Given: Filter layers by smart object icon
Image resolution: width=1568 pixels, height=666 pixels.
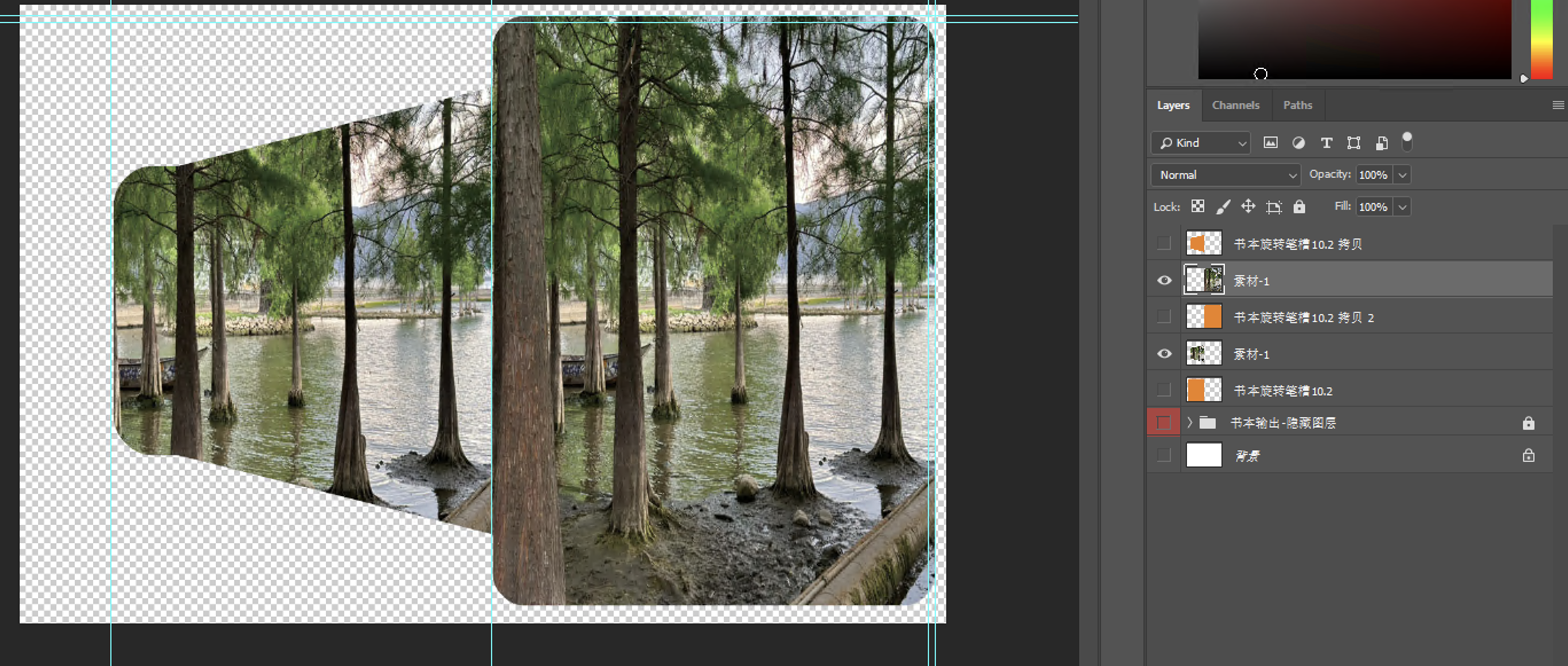Looking at the screenshot, I should 1382,143.
